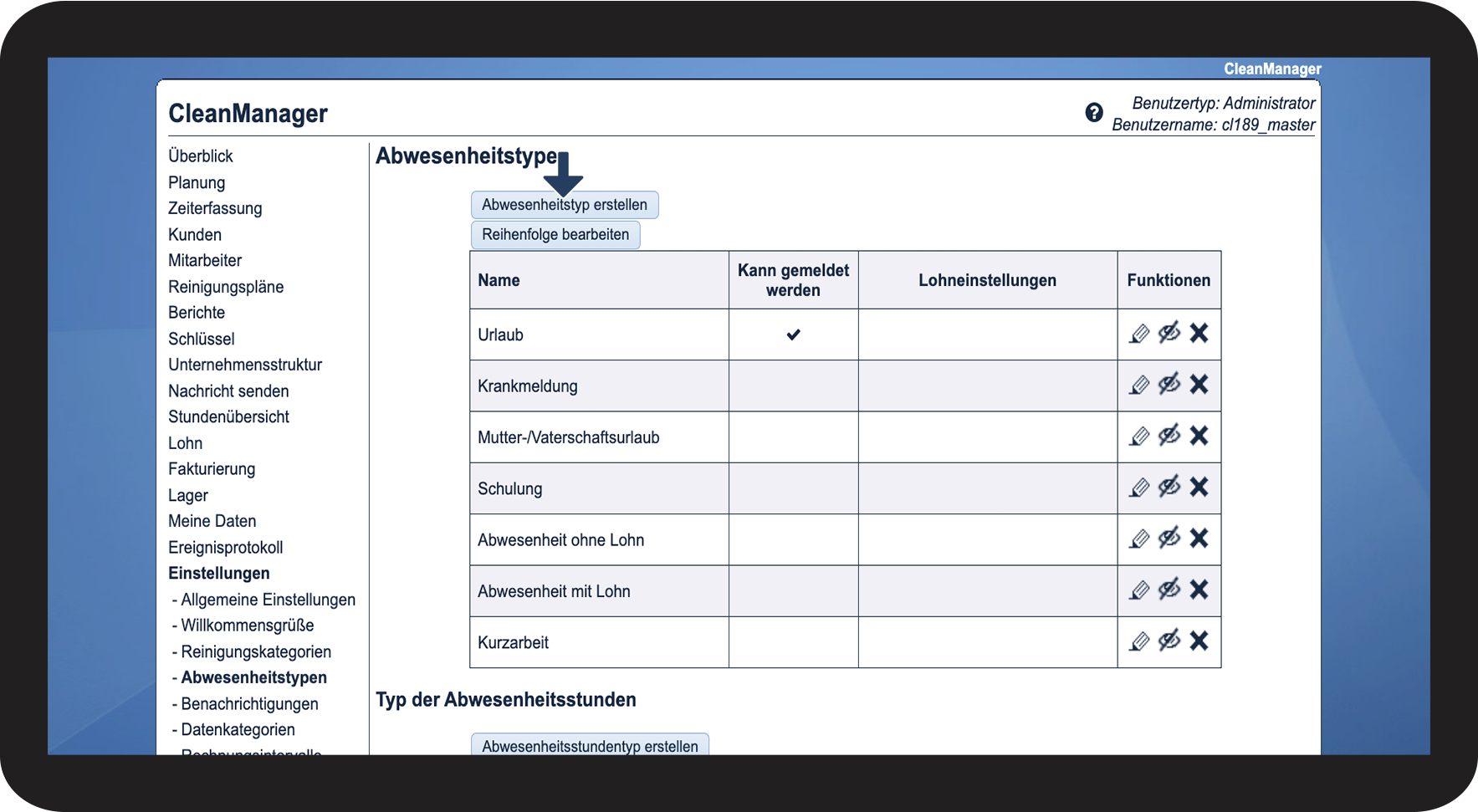Open the Stundenübersicht page
1478x812 pixels.
pos(228,417)
